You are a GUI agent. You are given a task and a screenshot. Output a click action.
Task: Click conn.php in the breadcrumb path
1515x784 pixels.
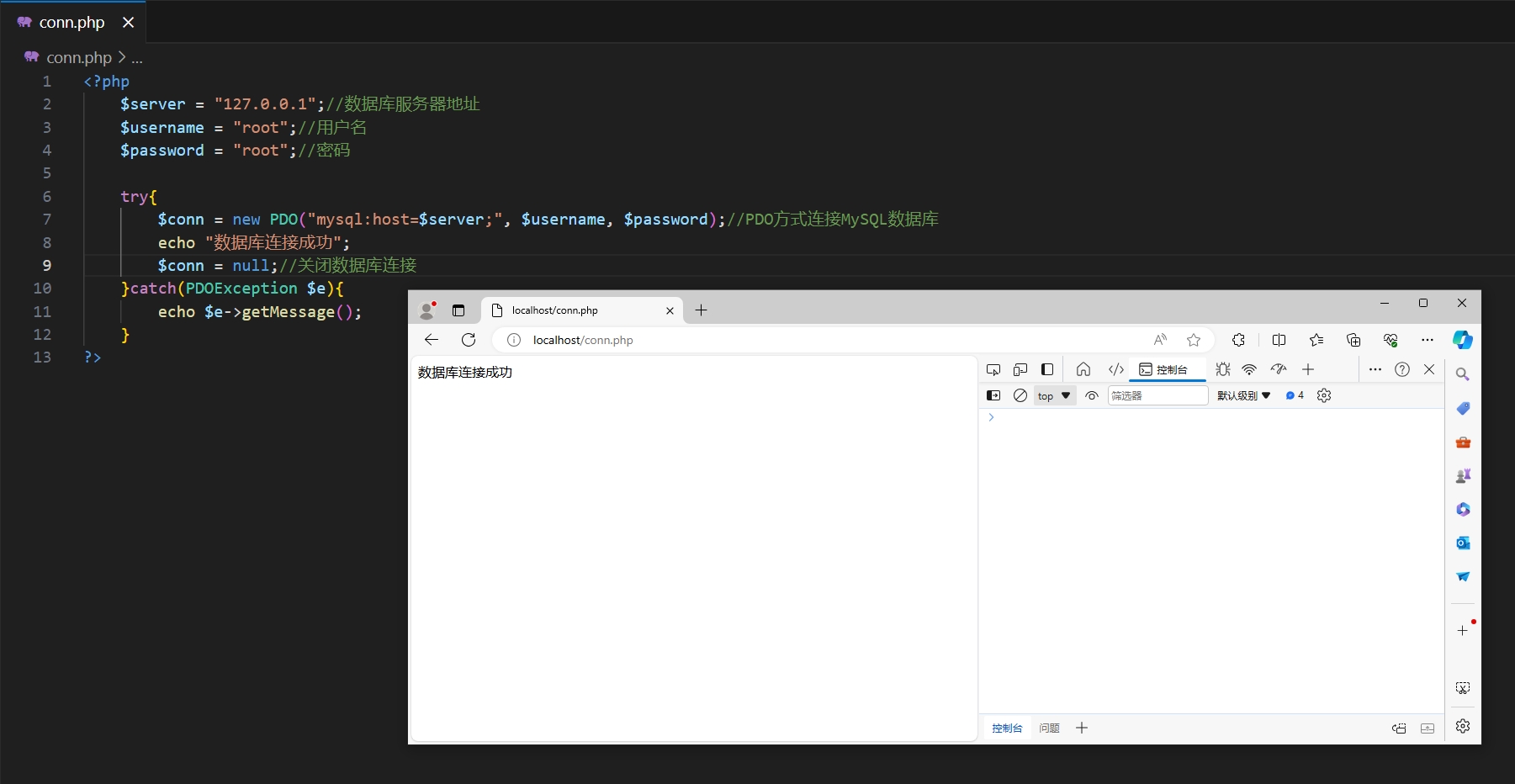point(79,57)
